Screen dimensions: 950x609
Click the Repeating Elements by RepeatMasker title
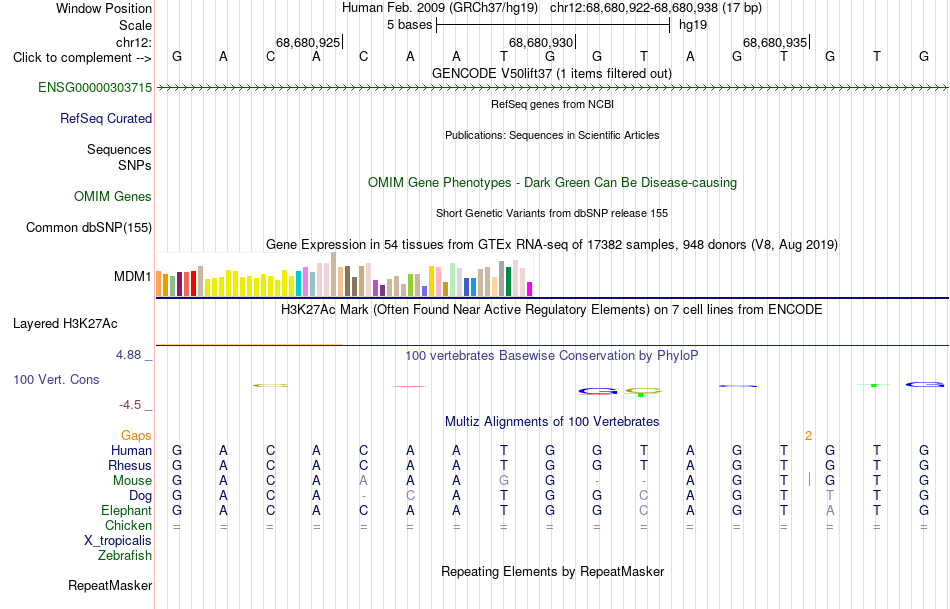coord(553,571)
